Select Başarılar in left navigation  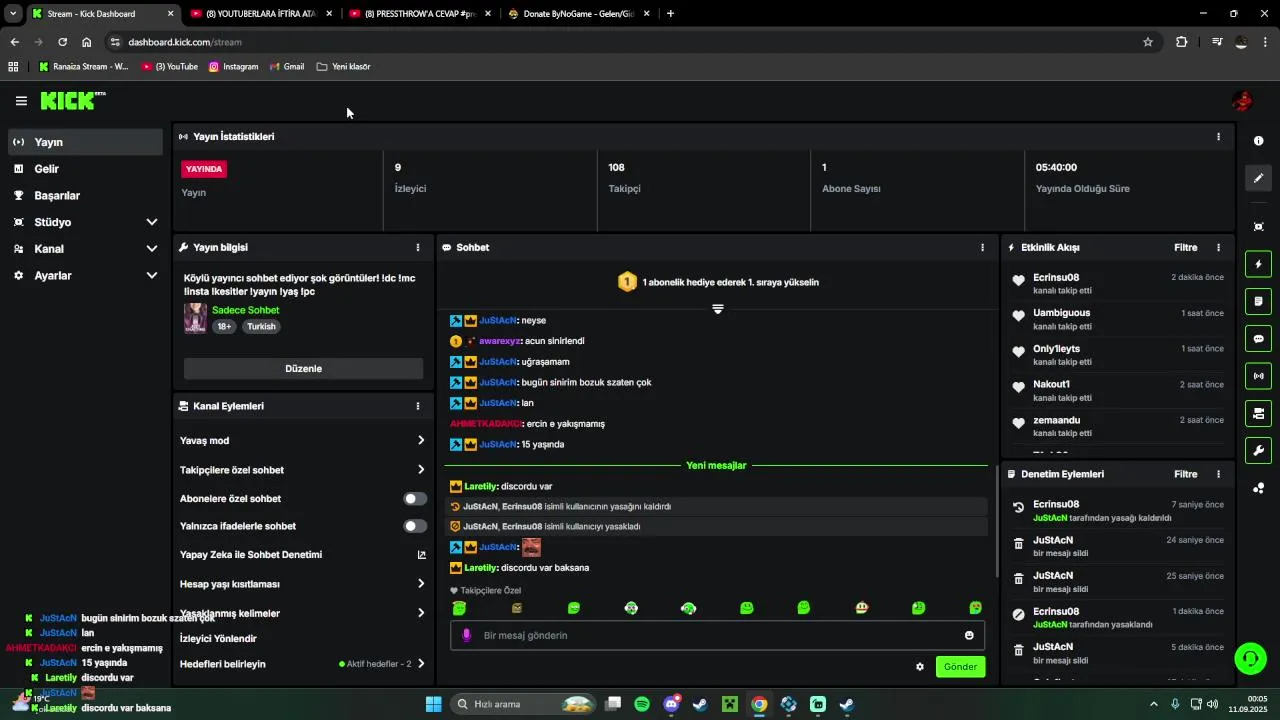85,196
